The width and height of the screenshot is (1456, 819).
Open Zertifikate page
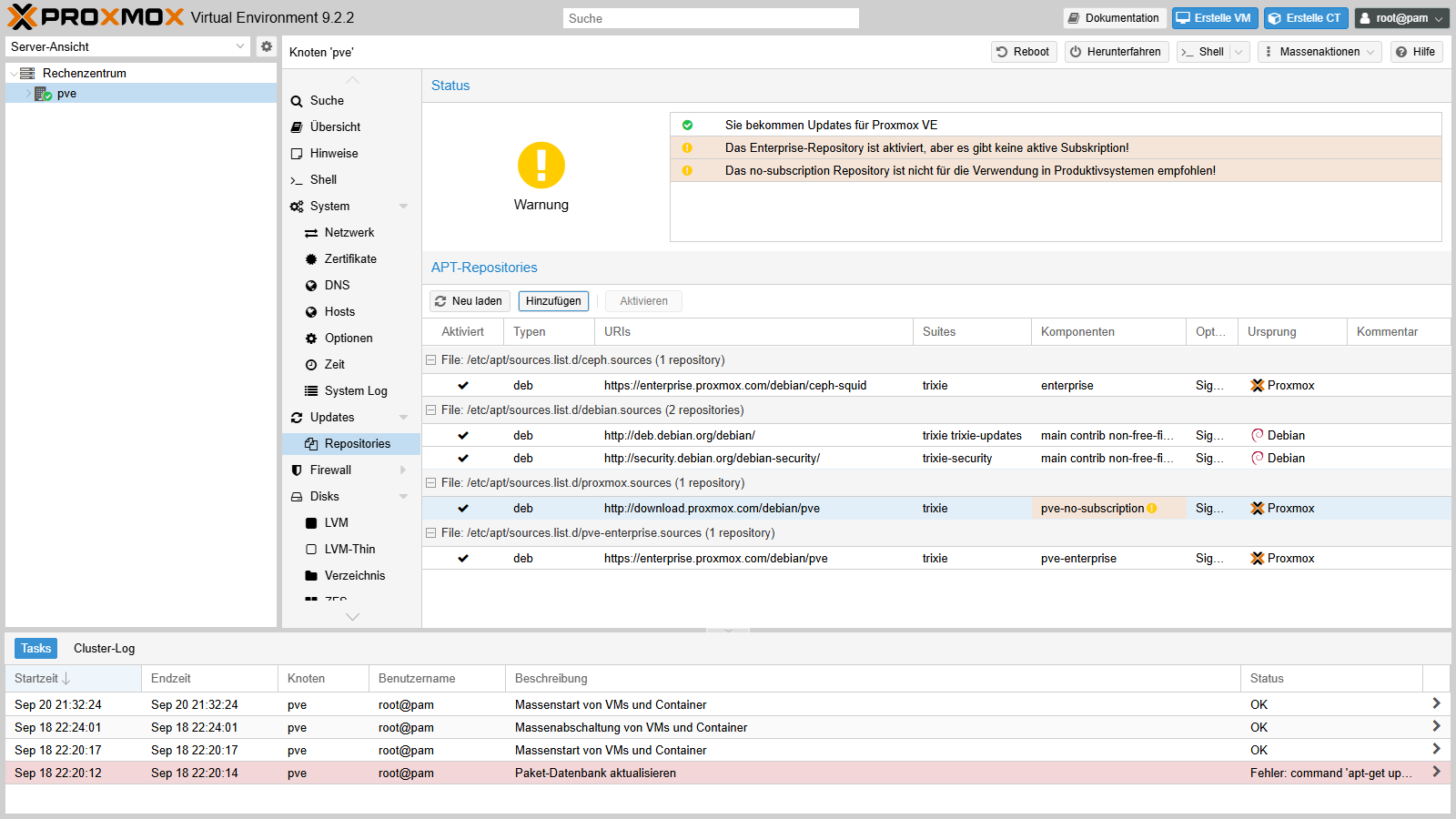(x=351, y=258)
